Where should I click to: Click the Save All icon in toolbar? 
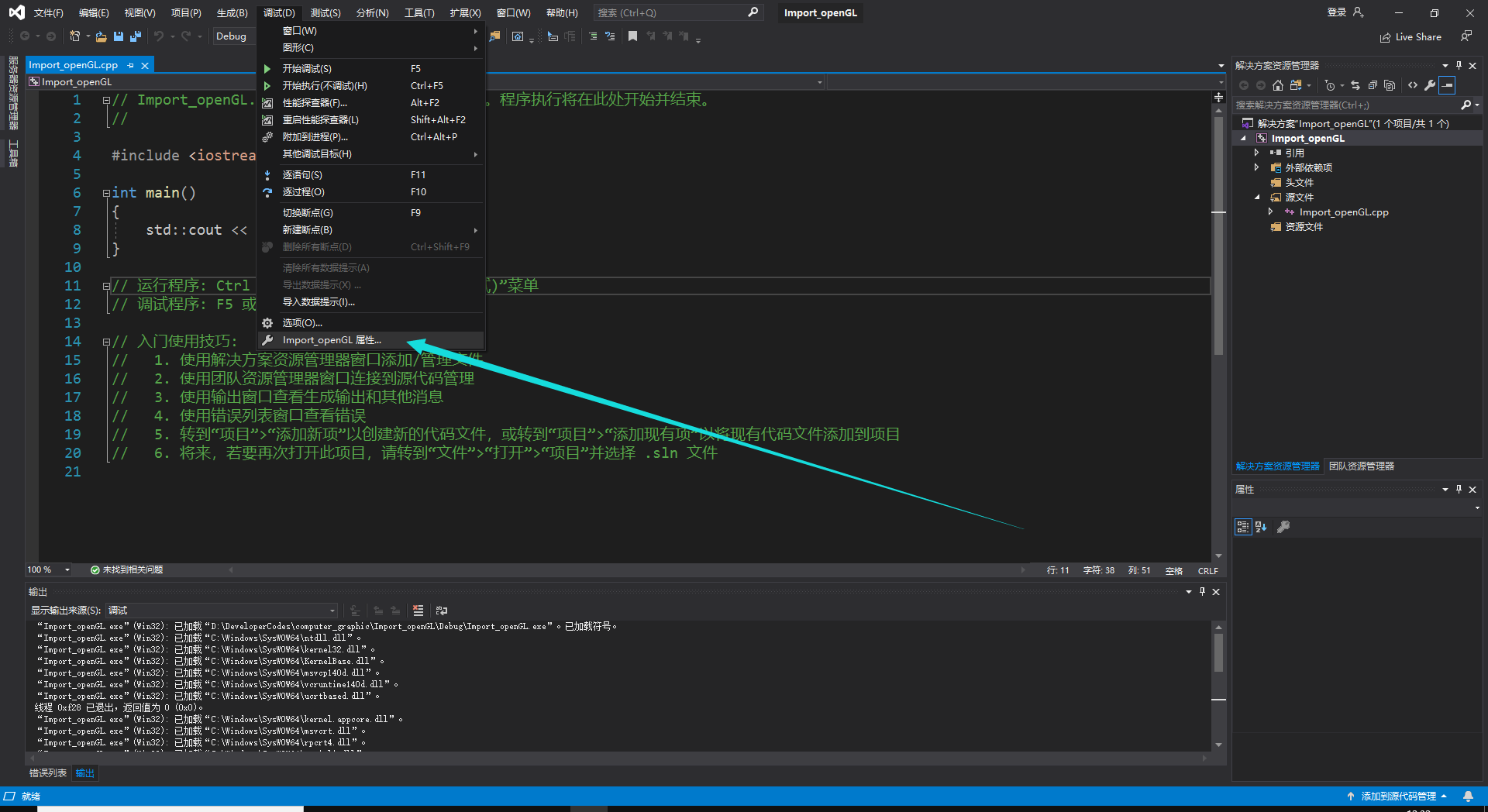[x=136, y=36]
